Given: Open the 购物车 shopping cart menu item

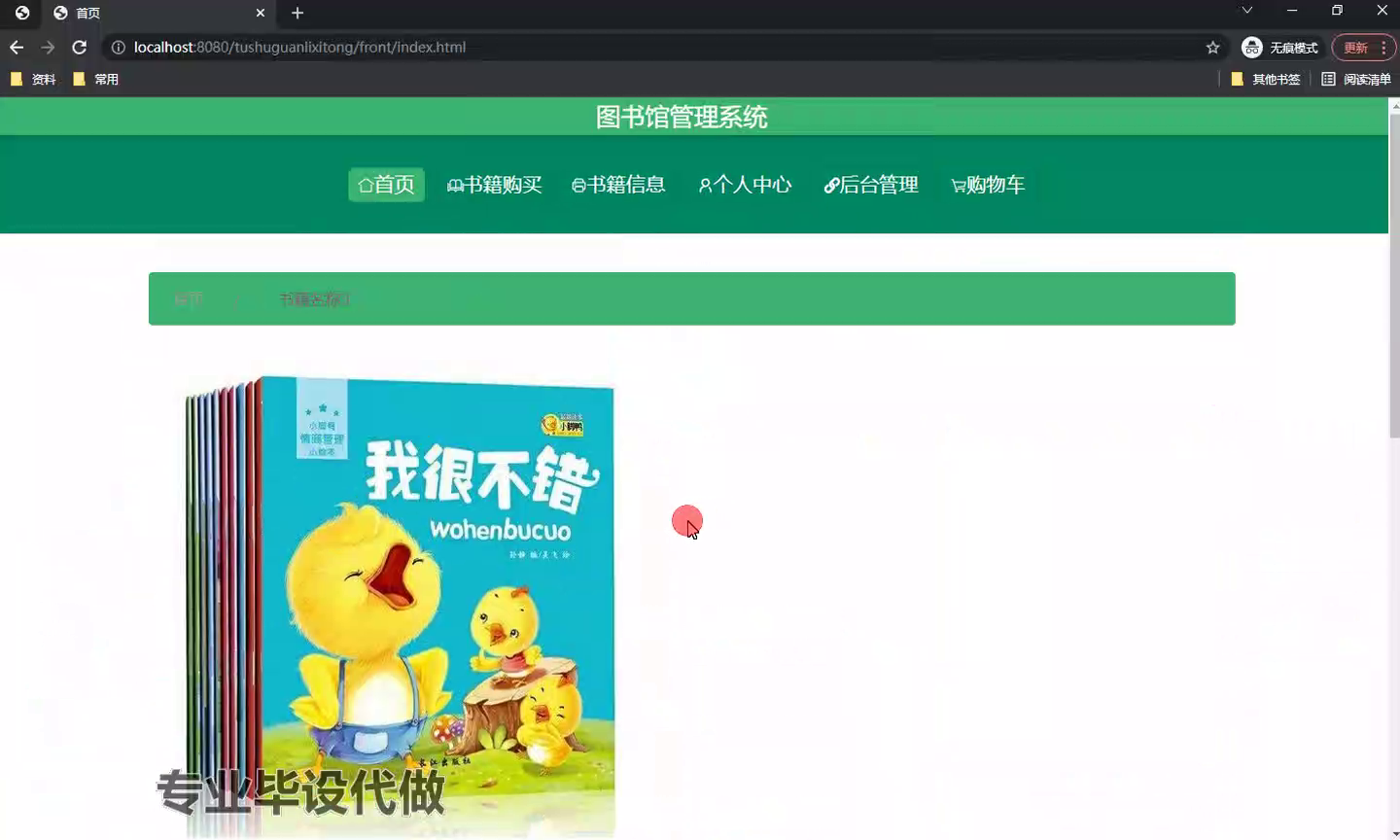Looking at the screenshot, I should 988,185.
